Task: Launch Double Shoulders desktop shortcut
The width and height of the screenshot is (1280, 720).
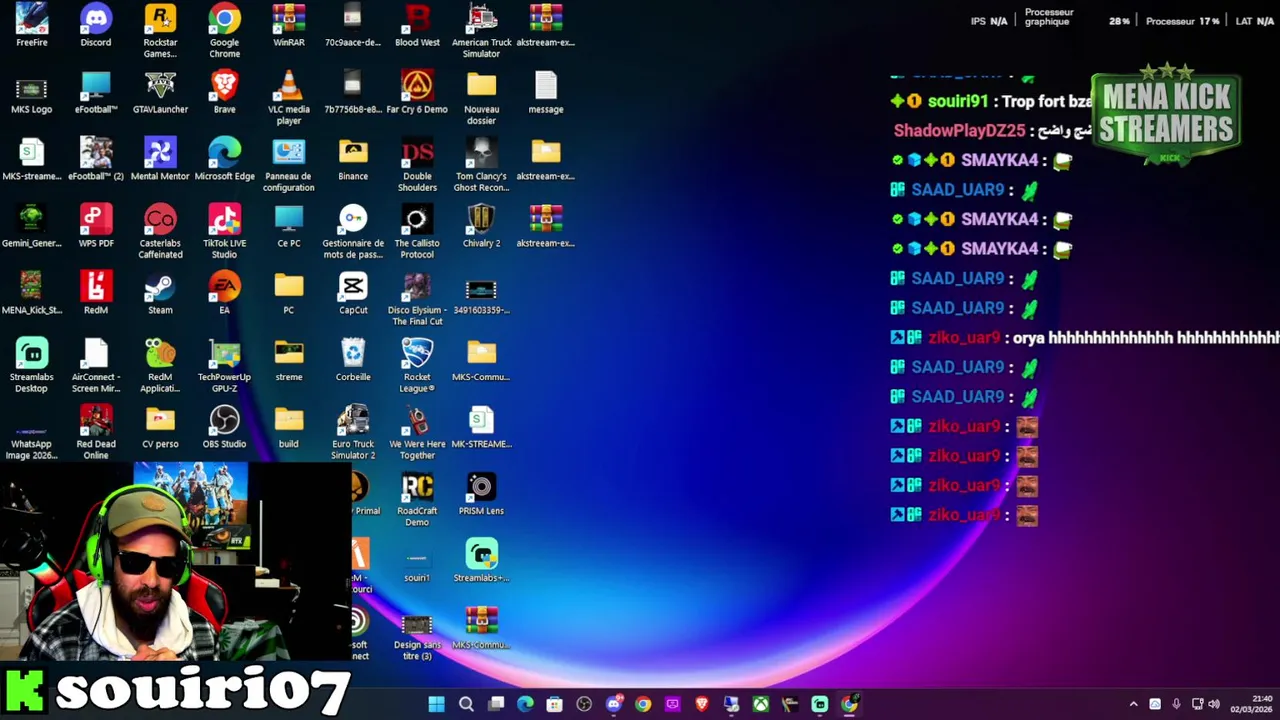Action: [417, 165]
